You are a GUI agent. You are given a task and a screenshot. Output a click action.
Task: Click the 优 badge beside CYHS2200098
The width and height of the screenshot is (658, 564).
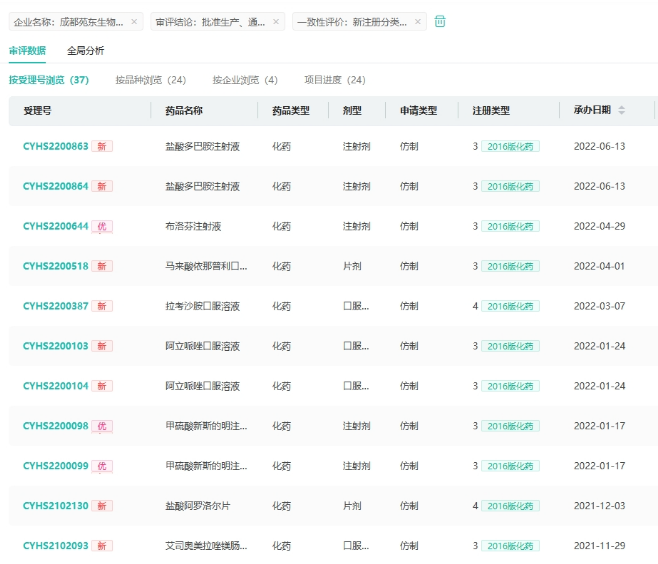[x=102, y=426]
